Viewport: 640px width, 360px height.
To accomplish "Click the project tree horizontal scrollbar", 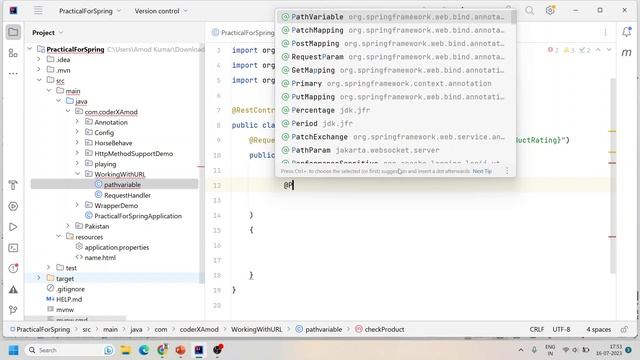I will coord(76,318).
